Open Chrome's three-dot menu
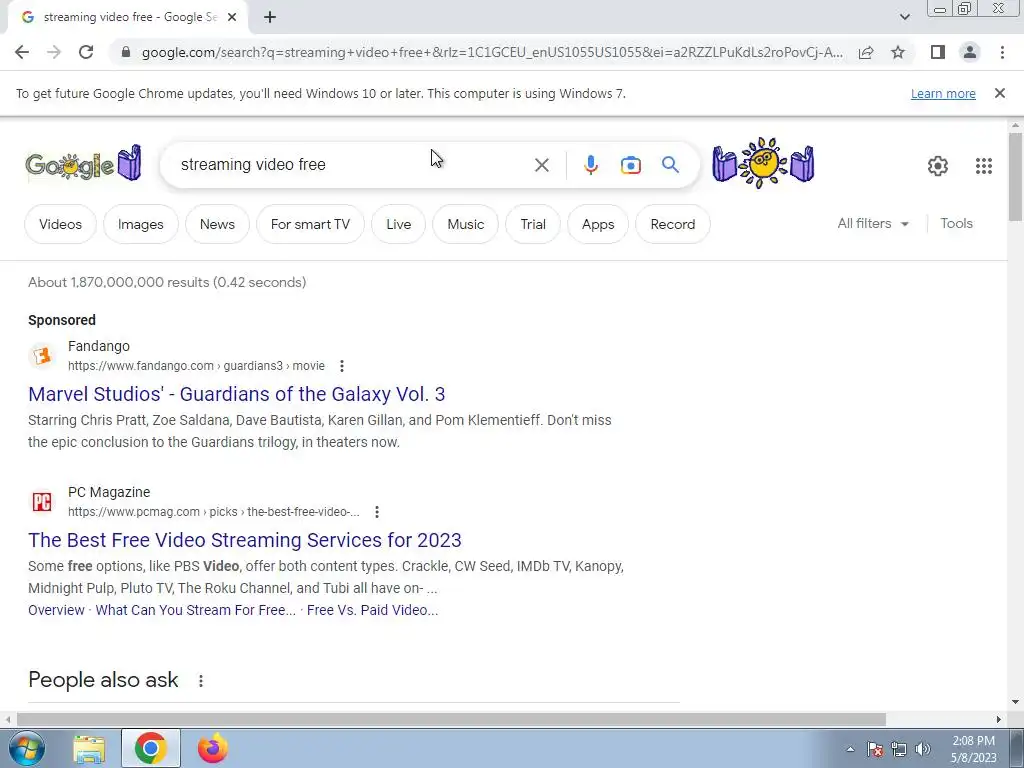This screenshot has height=768, width=1024. pyautogui.click(x=1002, y=52)
